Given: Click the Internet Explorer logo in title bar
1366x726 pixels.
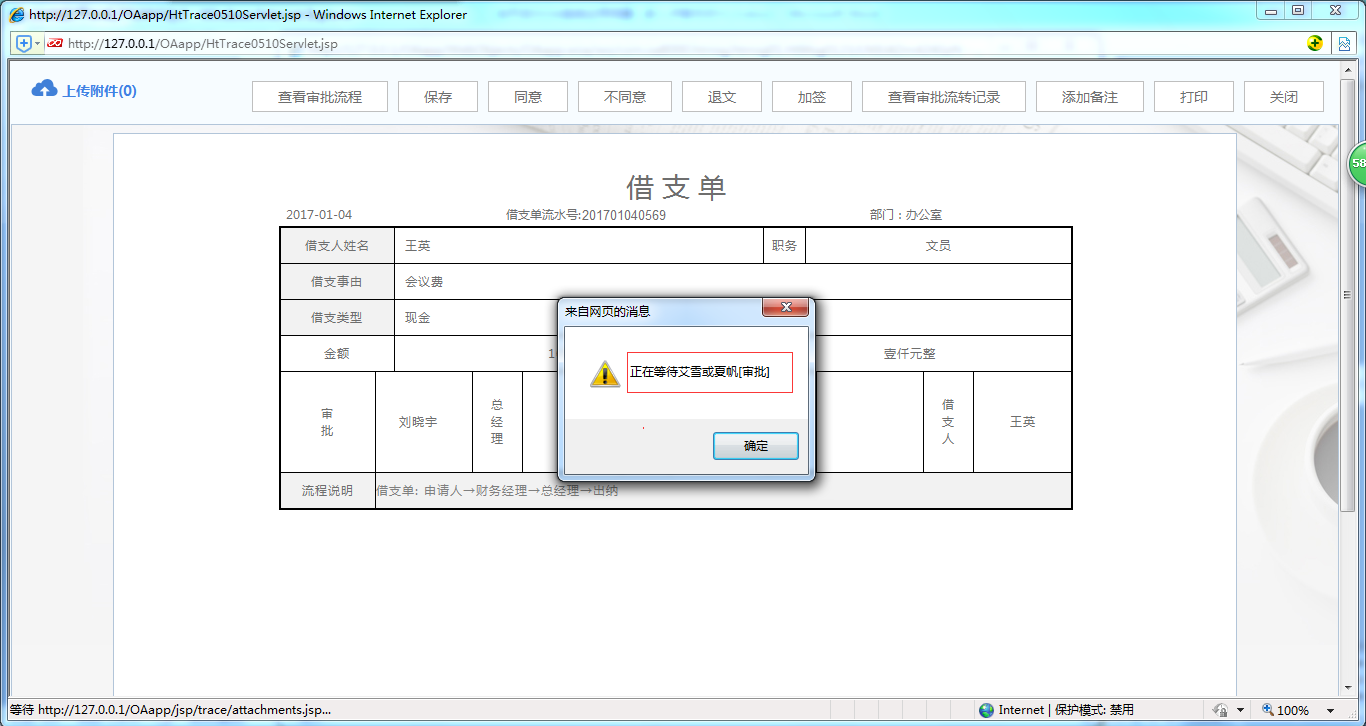Looking at the screenshot, I should click(17, 15).
